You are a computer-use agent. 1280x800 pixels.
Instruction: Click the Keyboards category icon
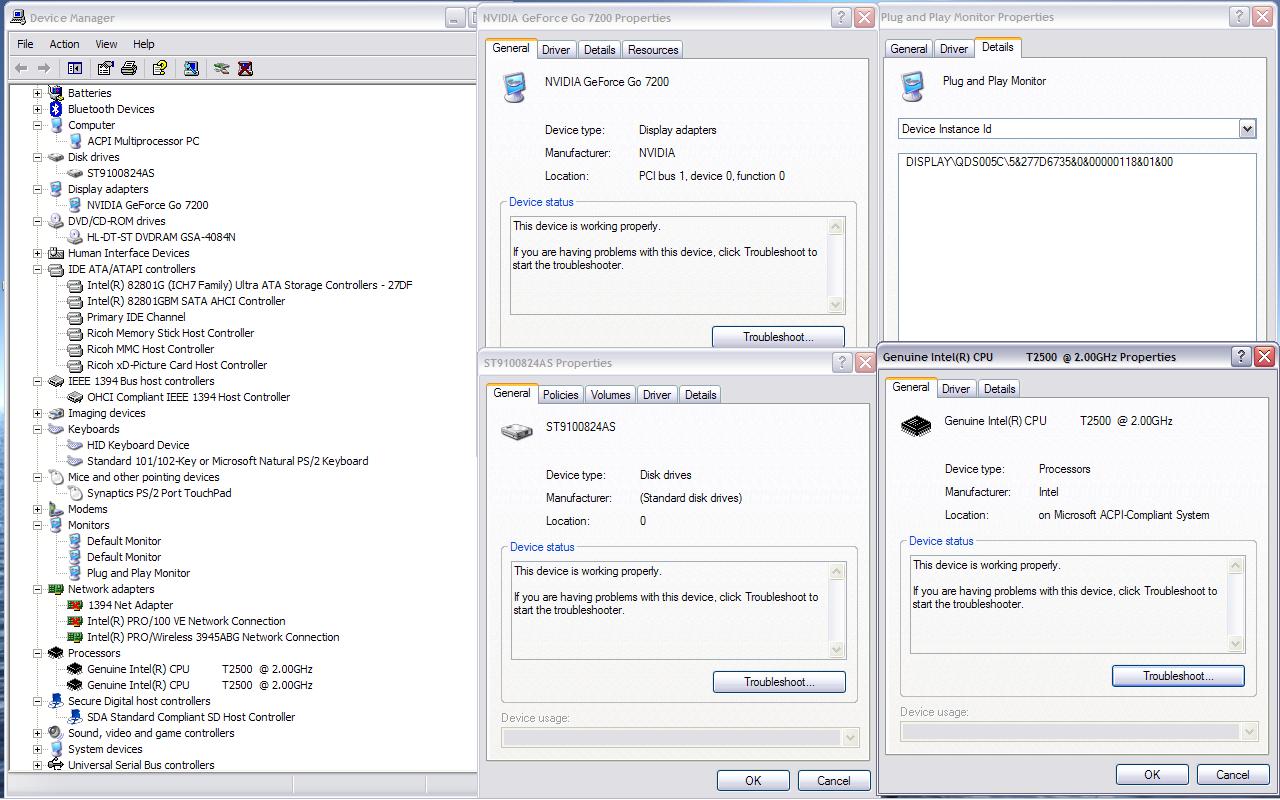tap(56, 429)
